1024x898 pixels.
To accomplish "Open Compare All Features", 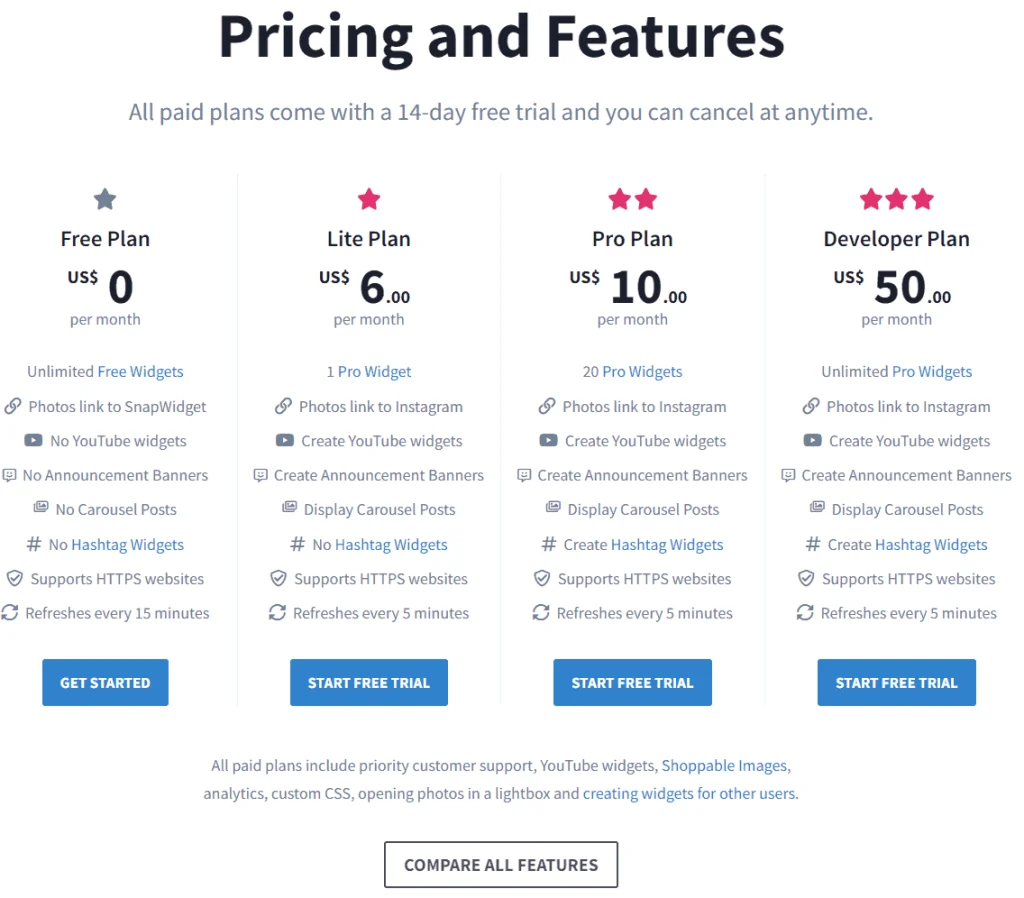I will (501, 865).
